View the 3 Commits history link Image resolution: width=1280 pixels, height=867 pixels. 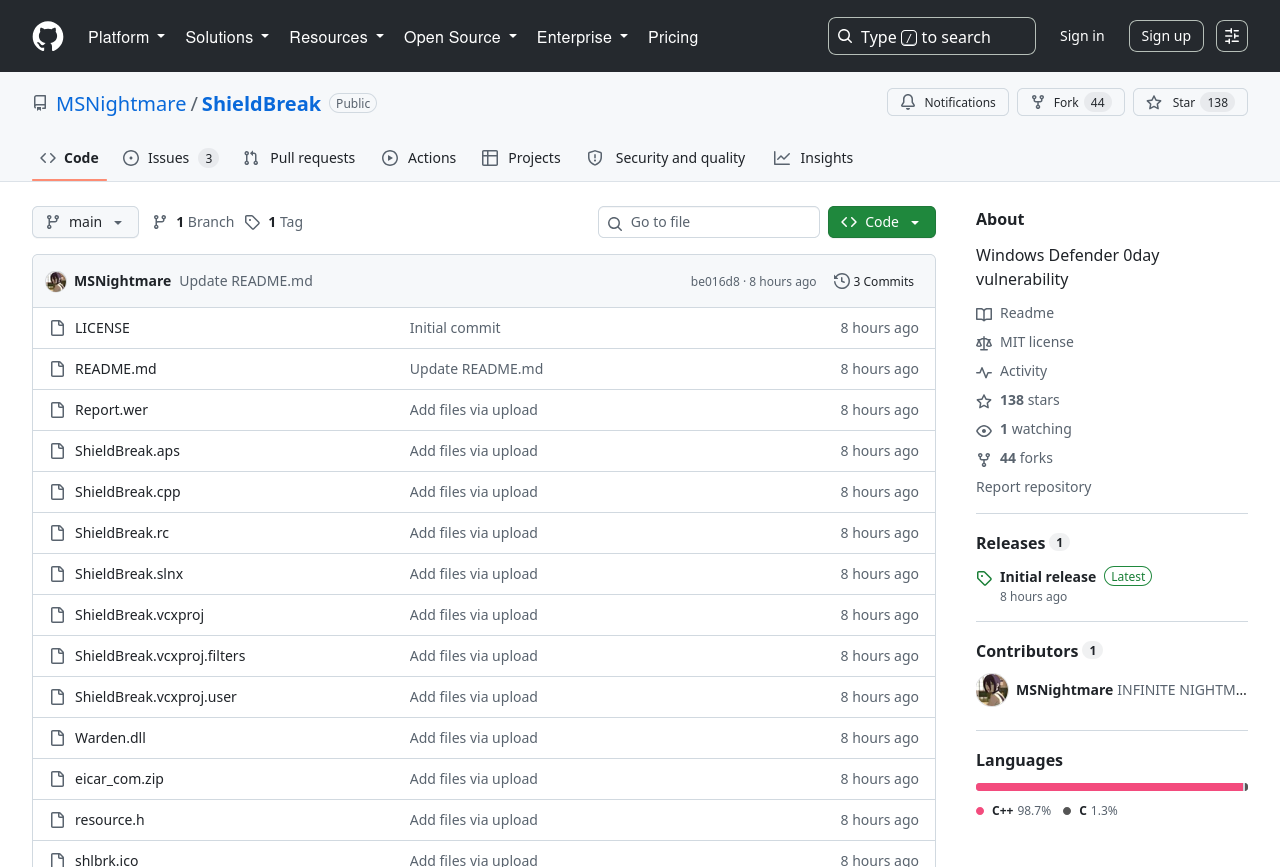[x=874, y=281]
